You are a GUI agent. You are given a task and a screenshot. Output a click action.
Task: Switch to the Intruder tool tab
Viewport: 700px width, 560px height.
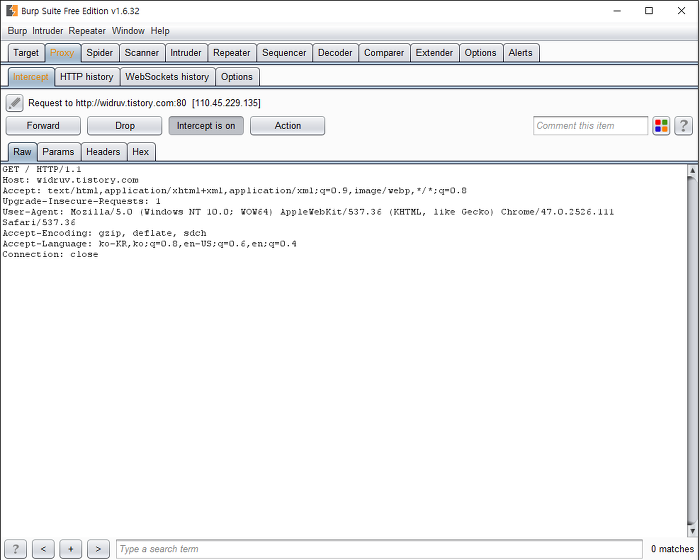click(x=186, y=53)
